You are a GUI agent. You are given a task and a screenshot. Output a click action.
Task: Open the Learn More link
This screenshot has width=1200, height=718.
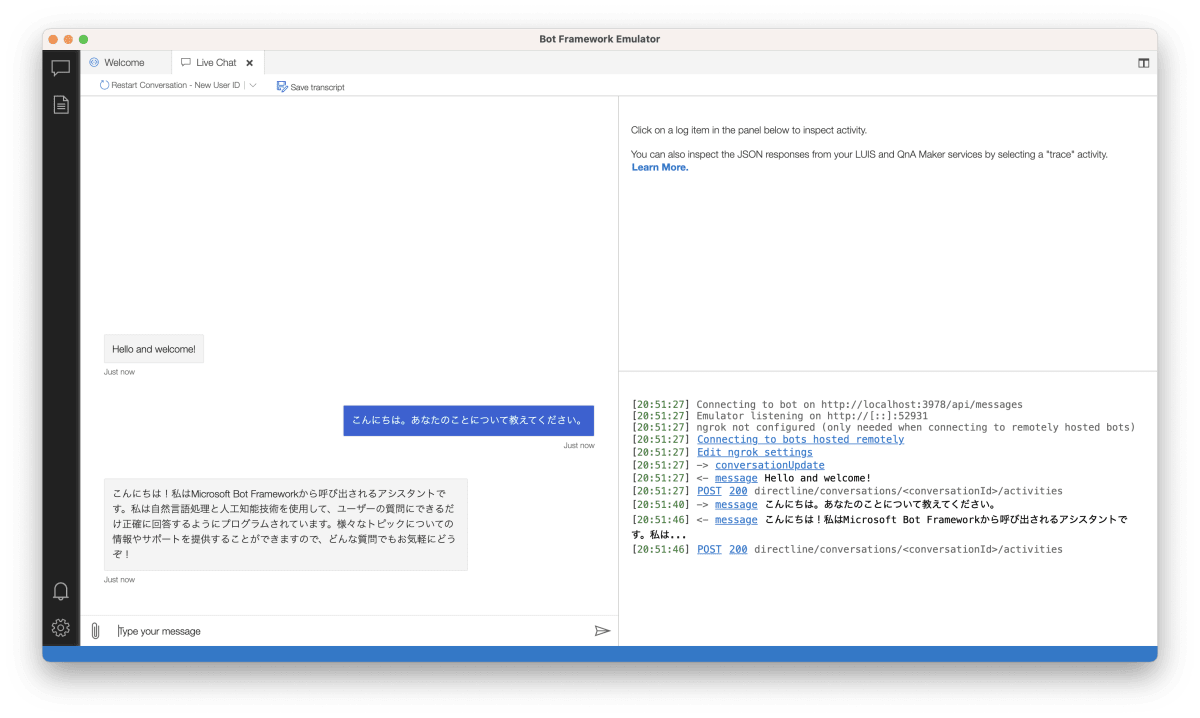[660, 167]
